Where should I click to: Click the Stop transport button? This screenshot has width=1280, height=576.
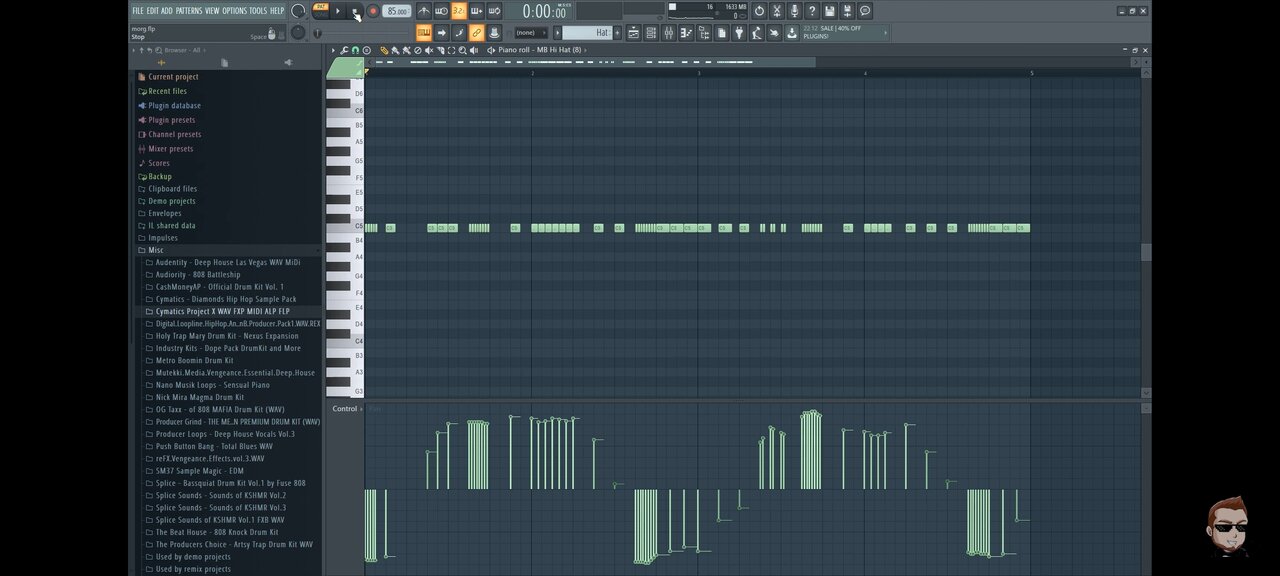355,11
